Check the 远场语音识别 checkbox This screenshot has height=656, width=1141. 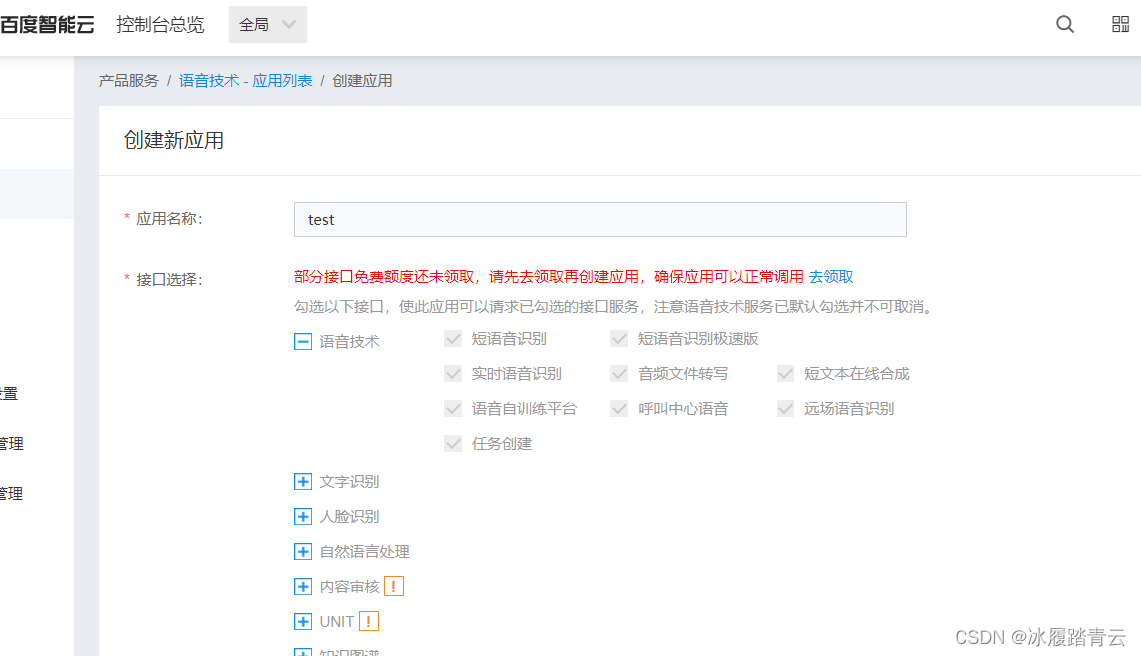coord(785,408)
